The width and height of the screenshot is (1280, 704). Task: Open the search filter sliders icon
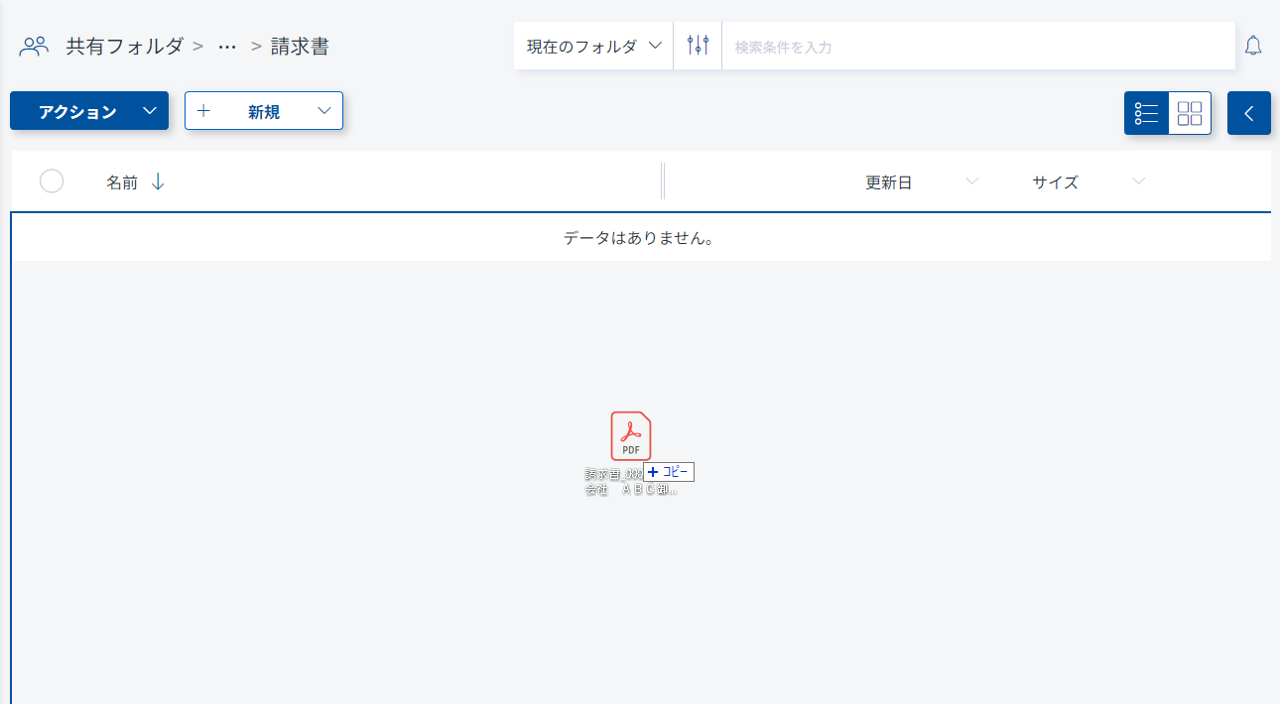pos(698,45)
